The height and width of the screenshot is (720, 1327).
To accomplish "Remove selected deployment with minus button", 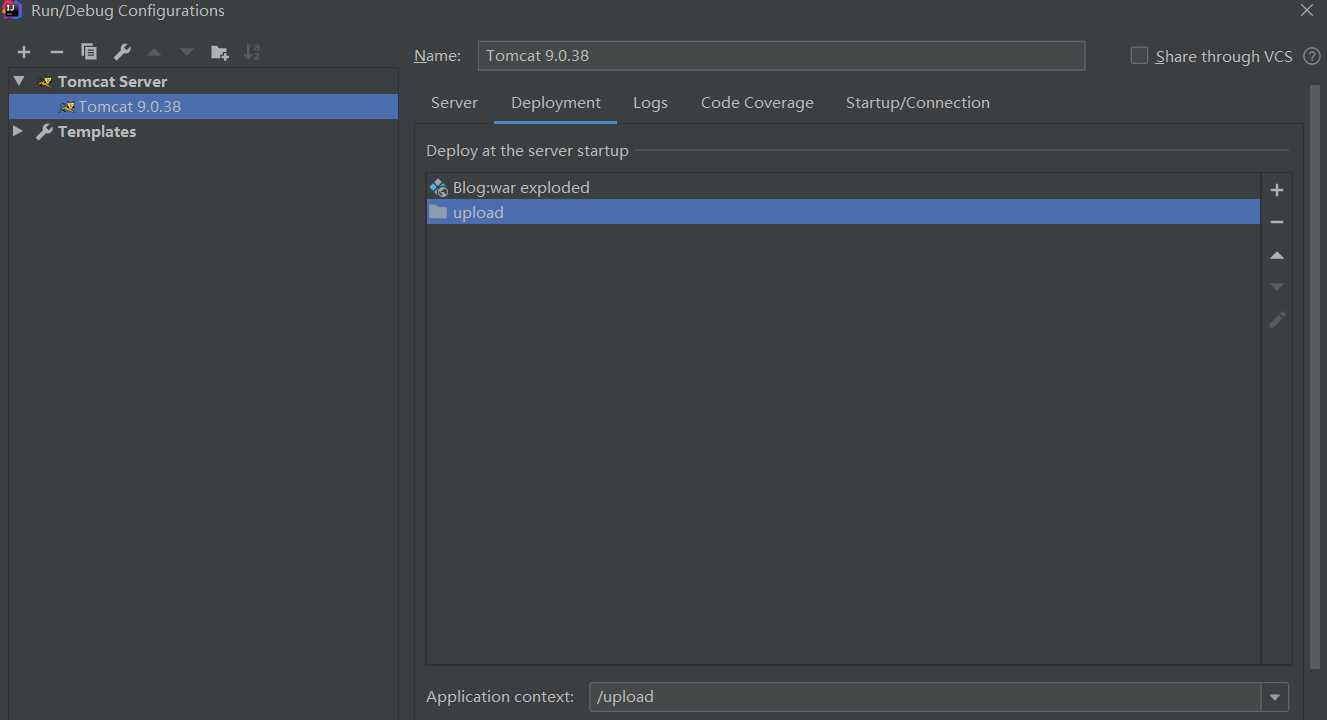I will click(1277, 222).
